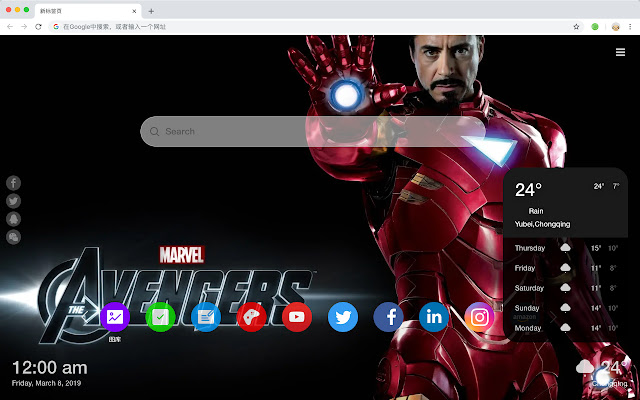Open the Facebook shortcut in the dock
This screenshot has width=640, height=400.
coord(388,317)
